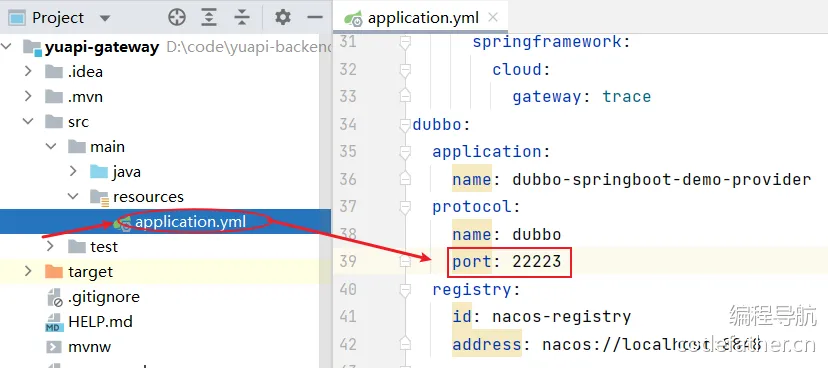Hide the Project panel with the minus icon
The width and height of the screenshot is (828, 368).
coord(315,18)
